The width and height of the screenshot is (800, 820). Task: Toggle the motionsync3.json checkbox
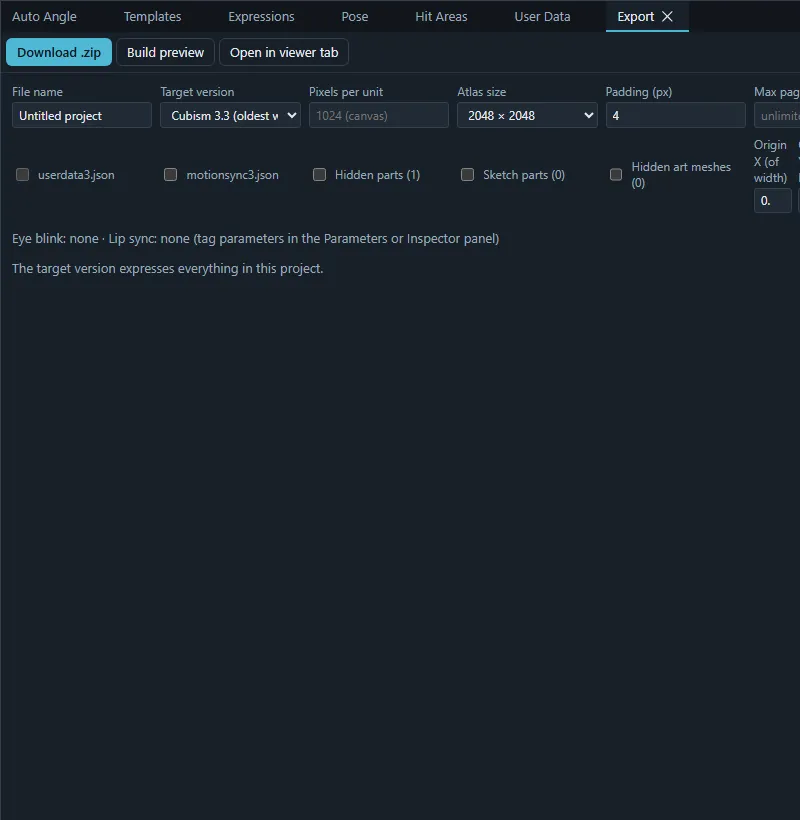click(170, 175)
